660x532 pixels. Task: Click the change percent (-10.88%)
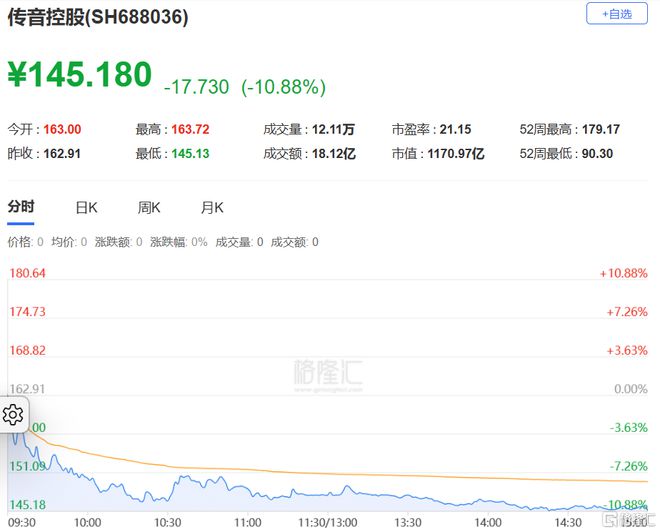(283, 87)
